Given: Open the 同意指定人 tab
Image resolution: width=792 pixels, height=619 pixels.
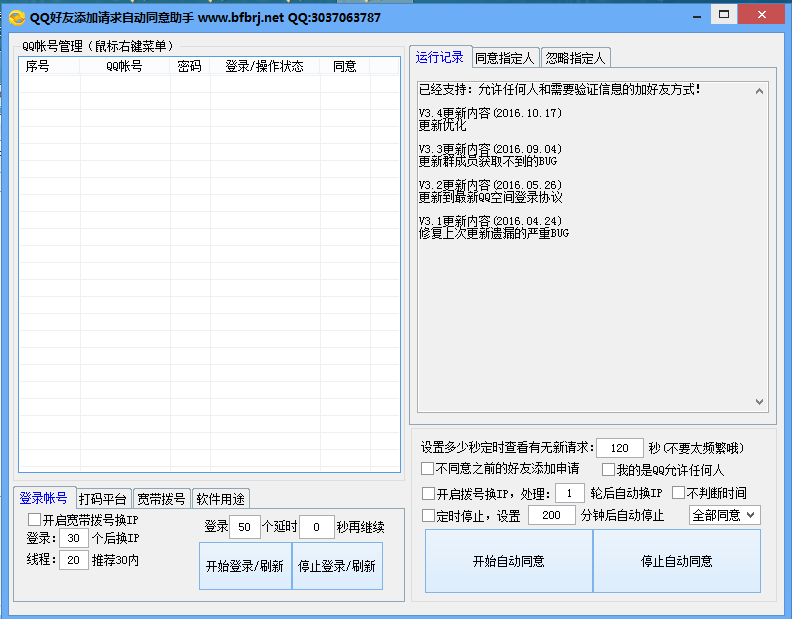Looking at the screenshot, I should tap(505, 58).
